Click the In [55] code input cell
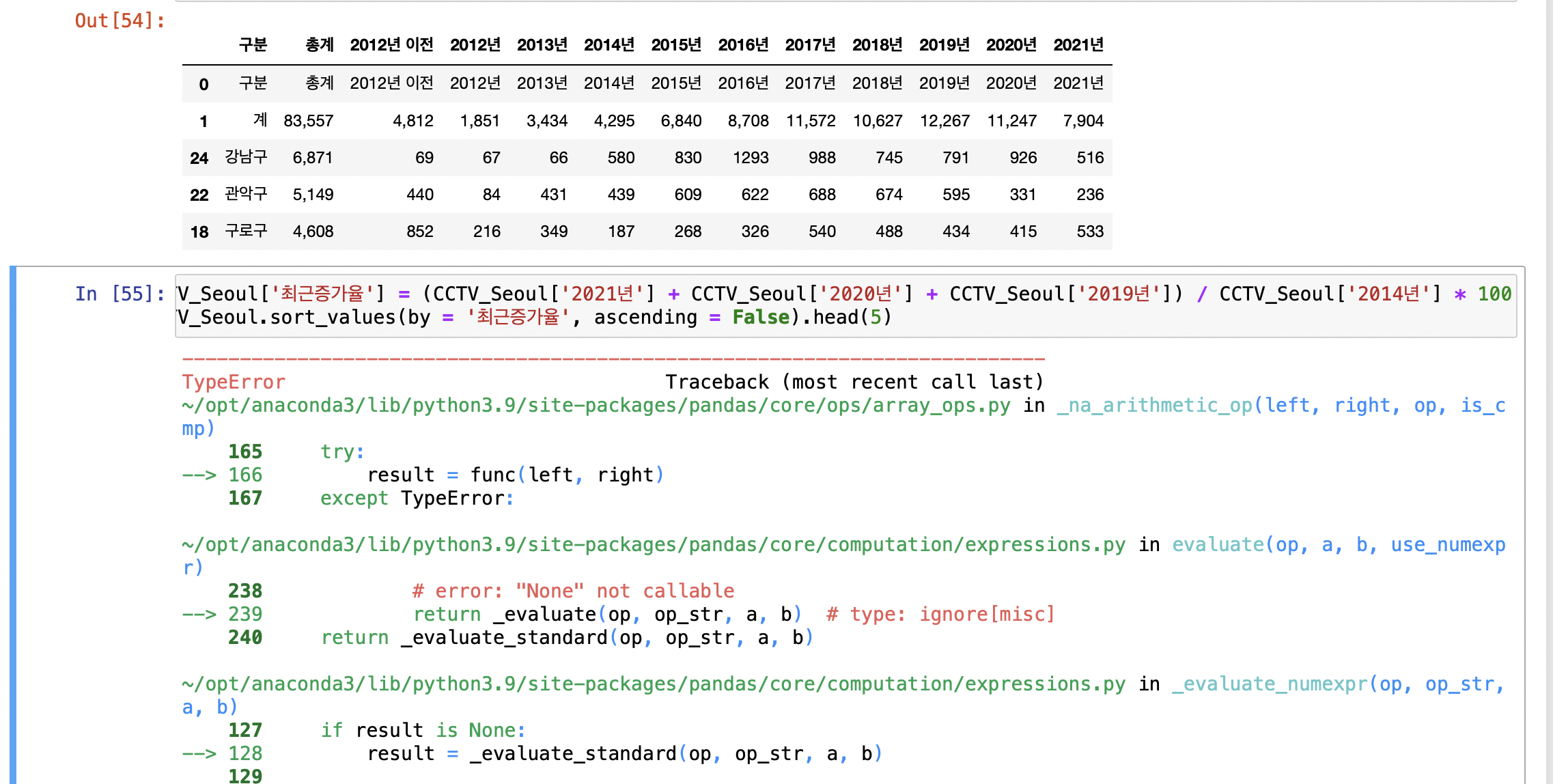1553x784 pixels. 845,305
